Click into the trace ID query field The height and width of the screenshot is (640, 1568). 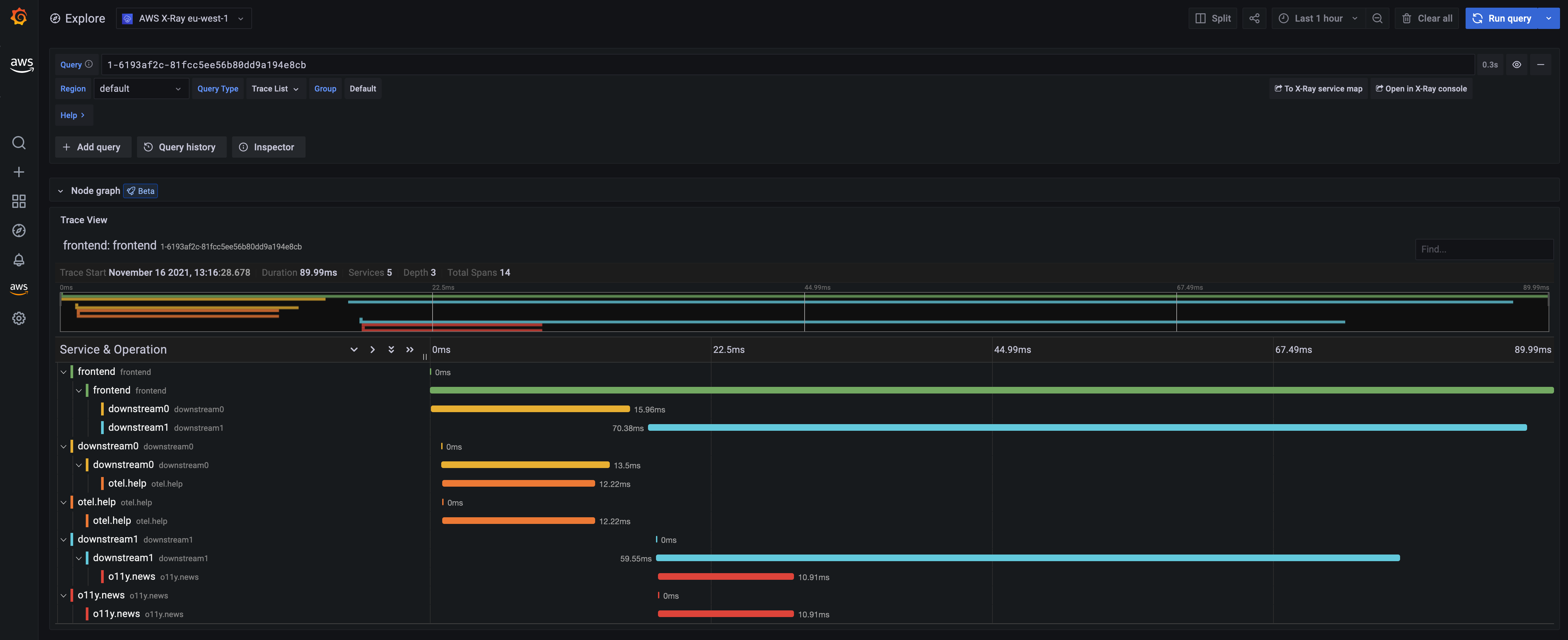788,65
